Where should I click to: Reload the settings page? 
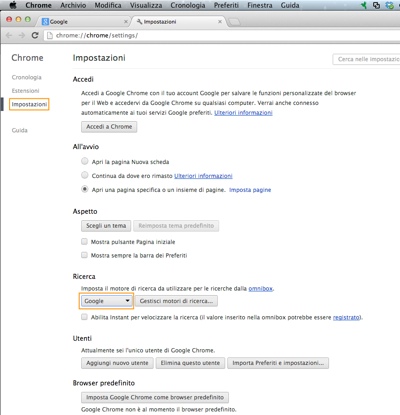[x=35, y=35]
